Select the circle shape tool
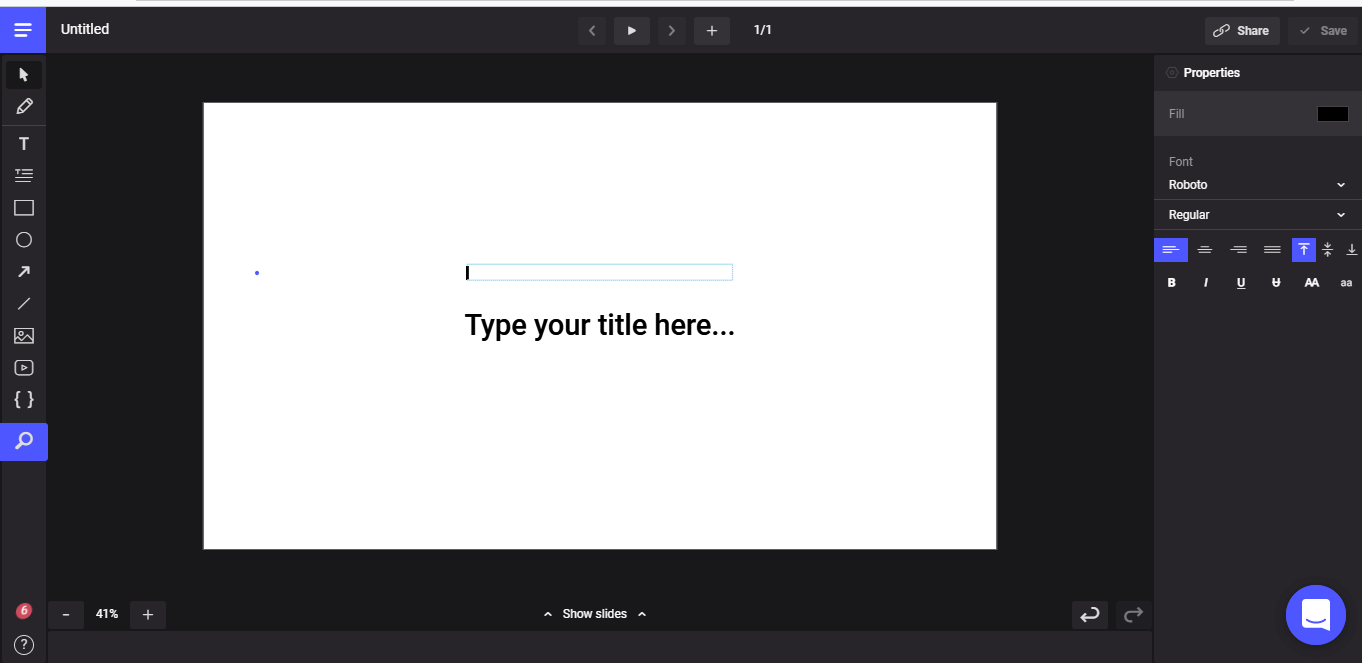Image resolution: width=1362 pixels, height=663 pixels. [24, 240]
